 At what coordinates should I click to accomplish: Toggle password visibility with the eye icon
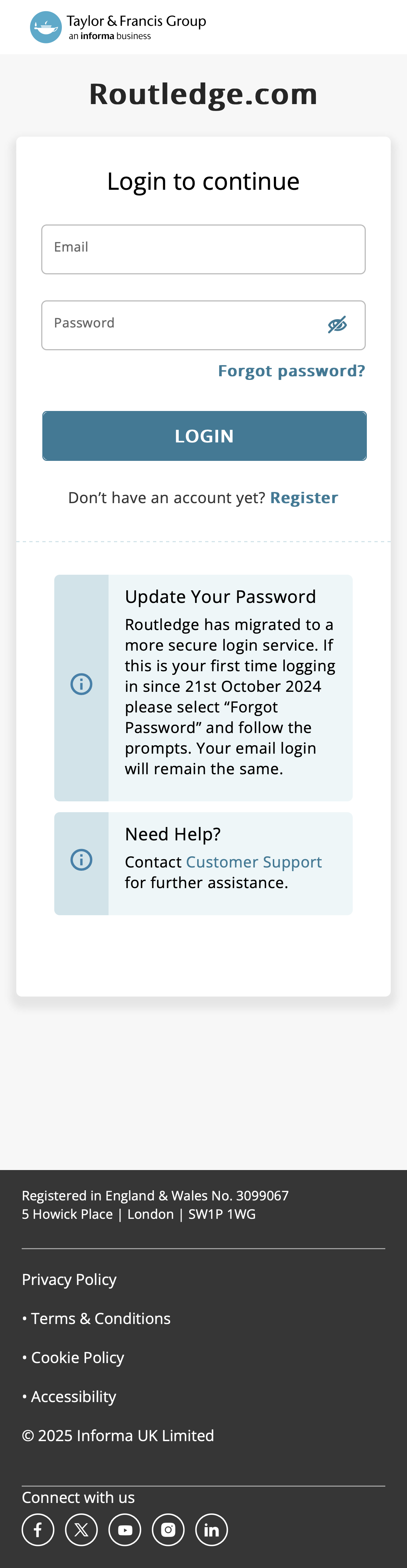[x=337, y=325]
